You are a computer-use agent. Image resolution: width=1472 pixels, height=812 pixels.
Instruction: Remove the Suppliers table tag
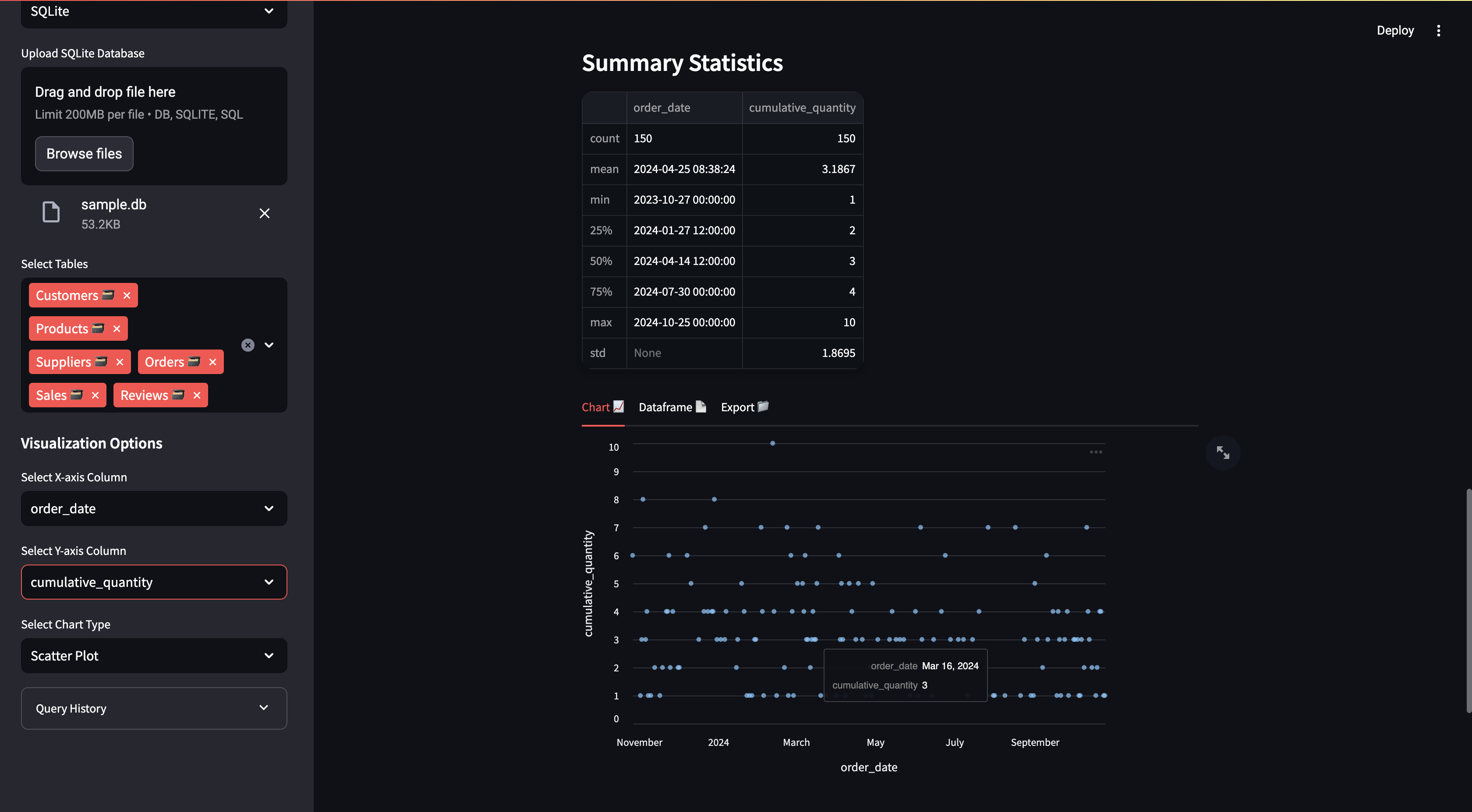(x=120, y=362)
